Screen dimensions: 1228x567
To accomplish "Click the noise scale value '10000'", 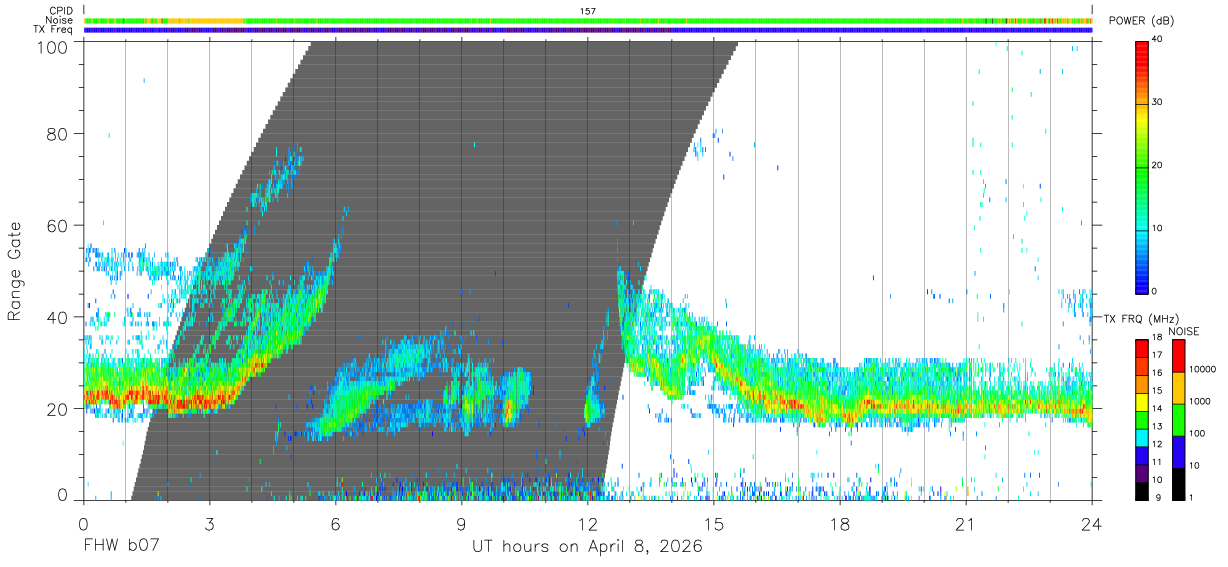I will click(x=1202, y=369).
